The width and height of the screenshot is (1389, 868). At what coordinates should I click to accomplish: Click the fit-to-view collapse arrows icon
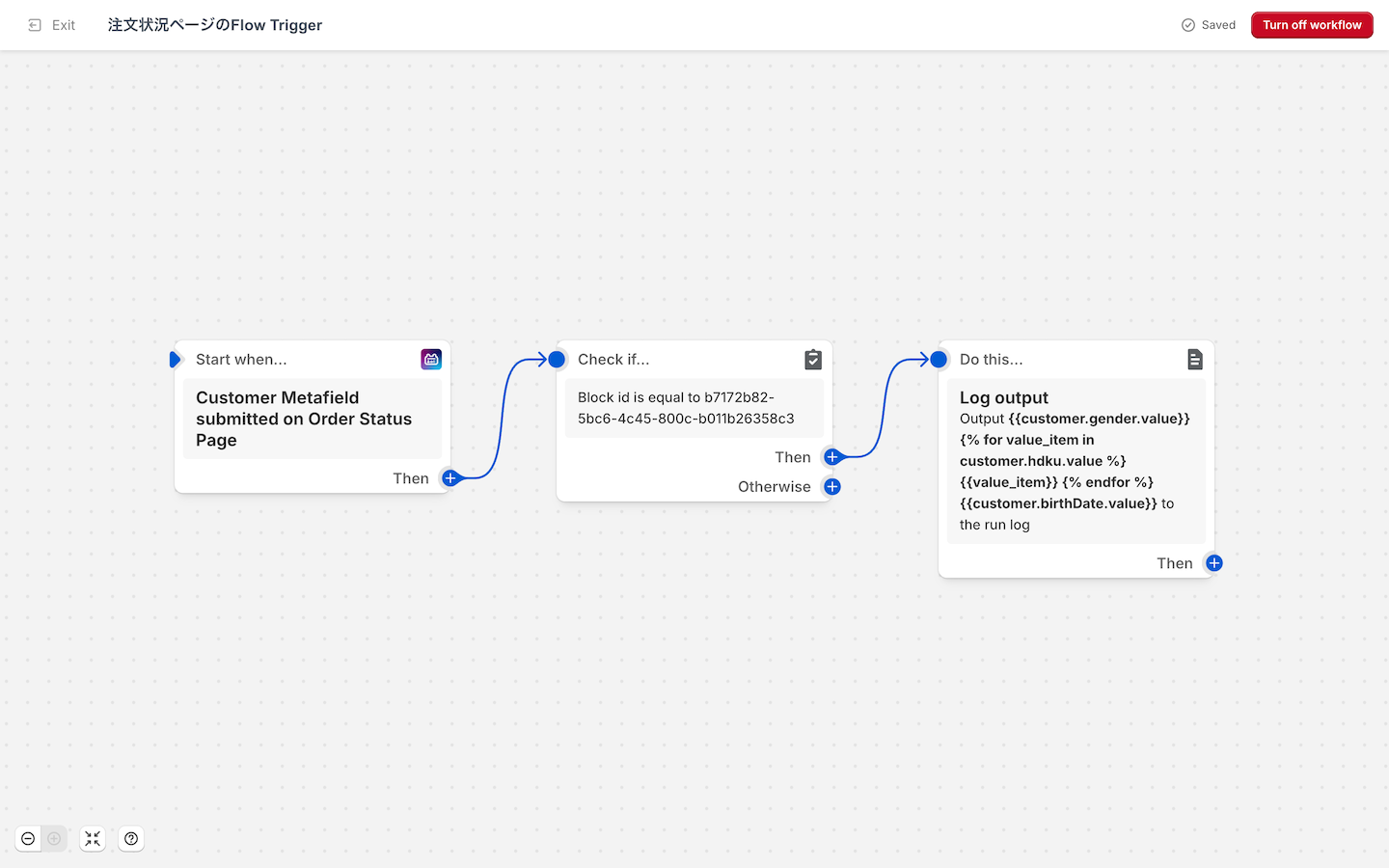93,839
